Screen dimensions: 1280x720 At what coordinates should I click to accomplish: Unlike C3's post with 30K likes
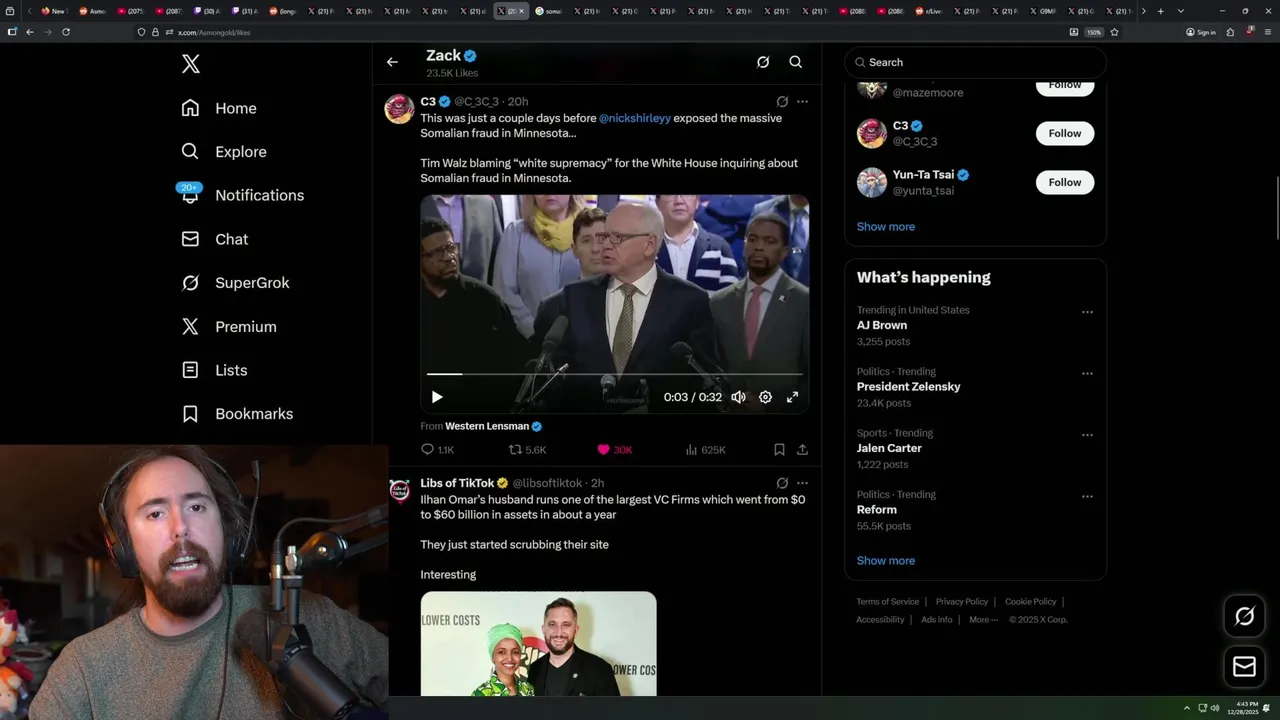614,450
